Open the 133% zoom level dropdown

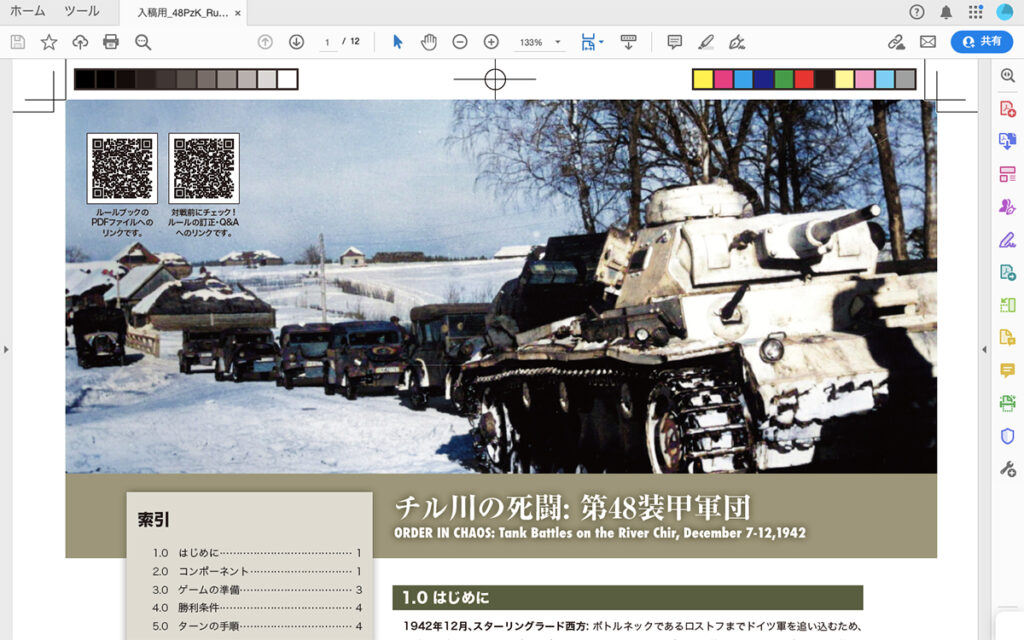[539, 43]
